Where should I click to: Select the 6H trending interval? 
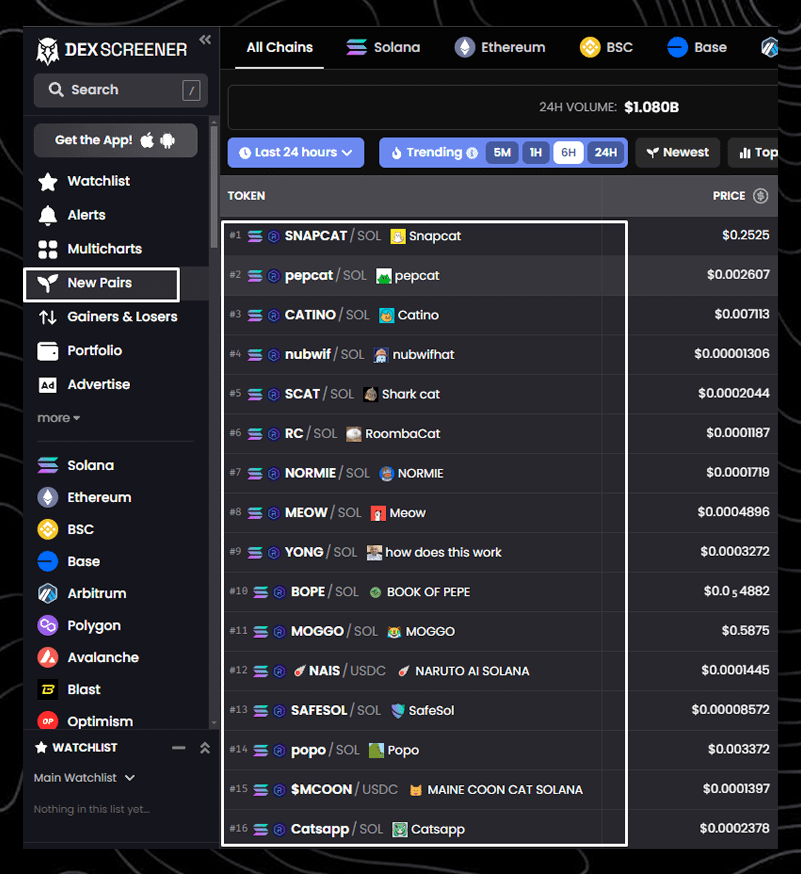[x=569, y=153]
